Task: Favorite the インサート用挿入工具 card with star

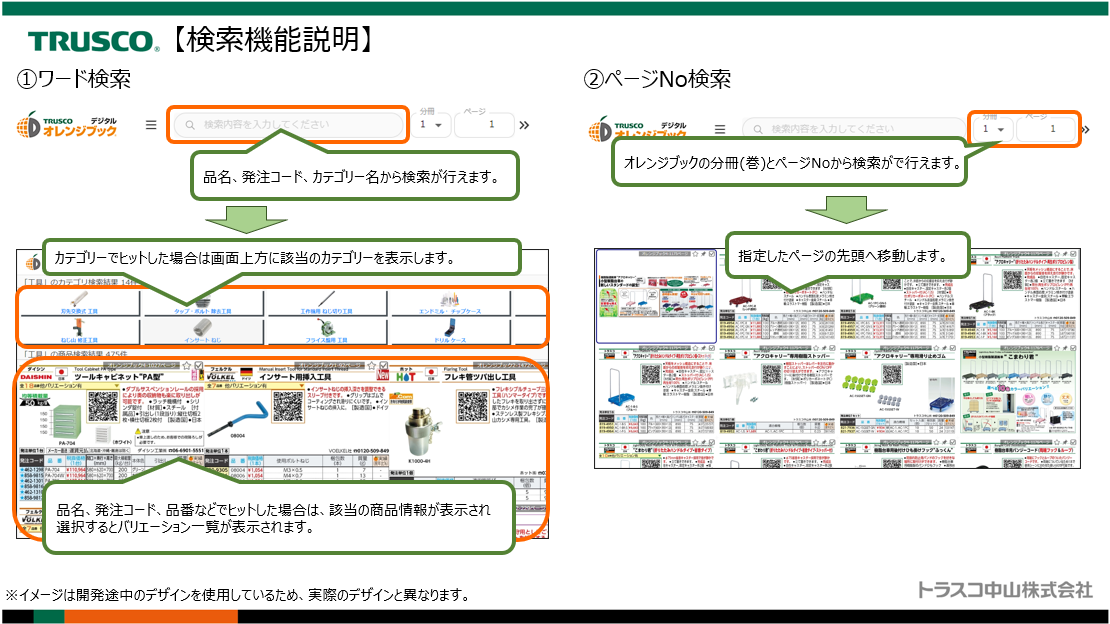Action: pos(370,366)
